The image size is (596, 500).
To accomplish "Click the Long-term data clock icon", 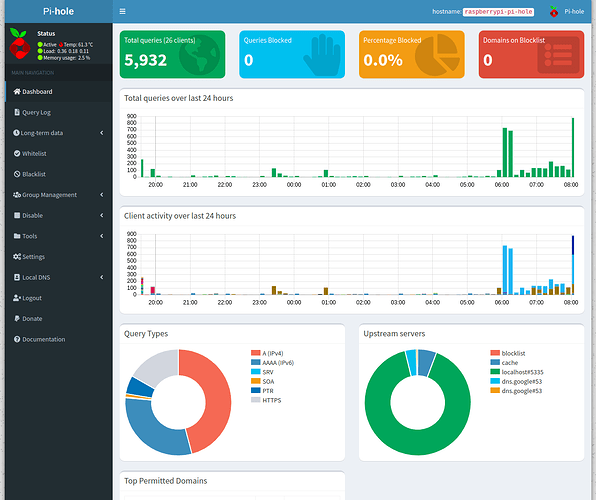I will pyautogui.click(x=16, y=133).
